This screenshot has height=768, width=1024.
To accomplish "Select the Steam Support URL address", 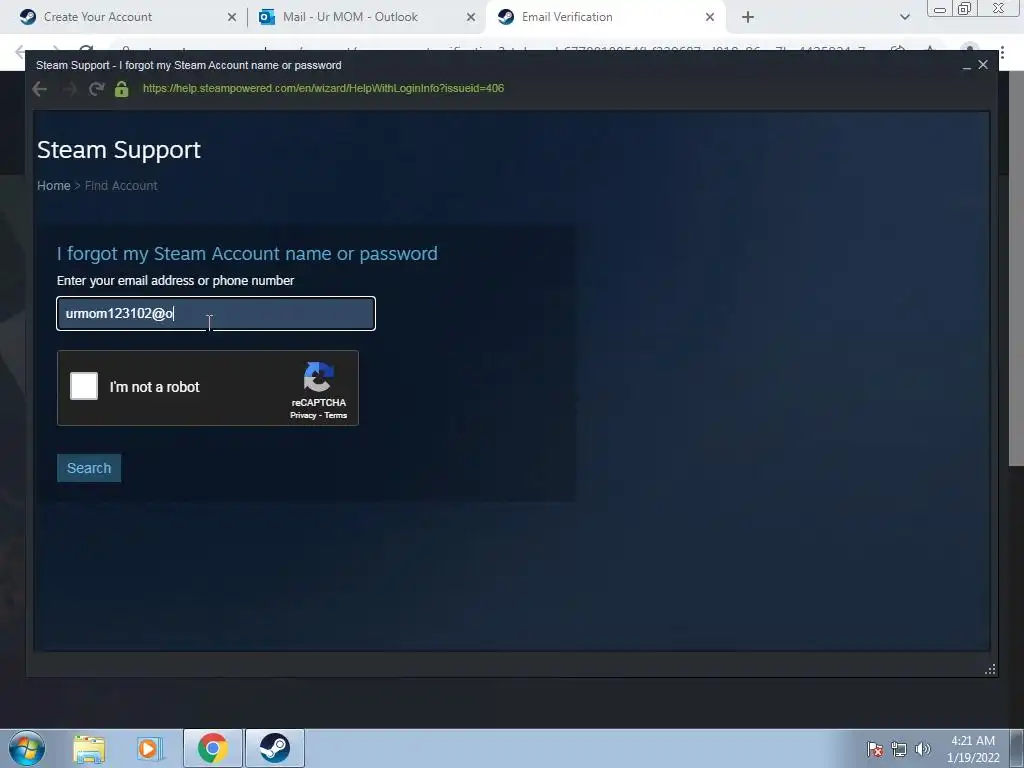I will pos(323,88).
